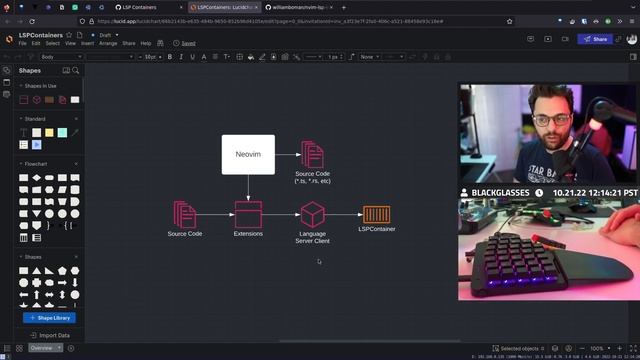Open the line width stepper

click(x=335, y=57)
